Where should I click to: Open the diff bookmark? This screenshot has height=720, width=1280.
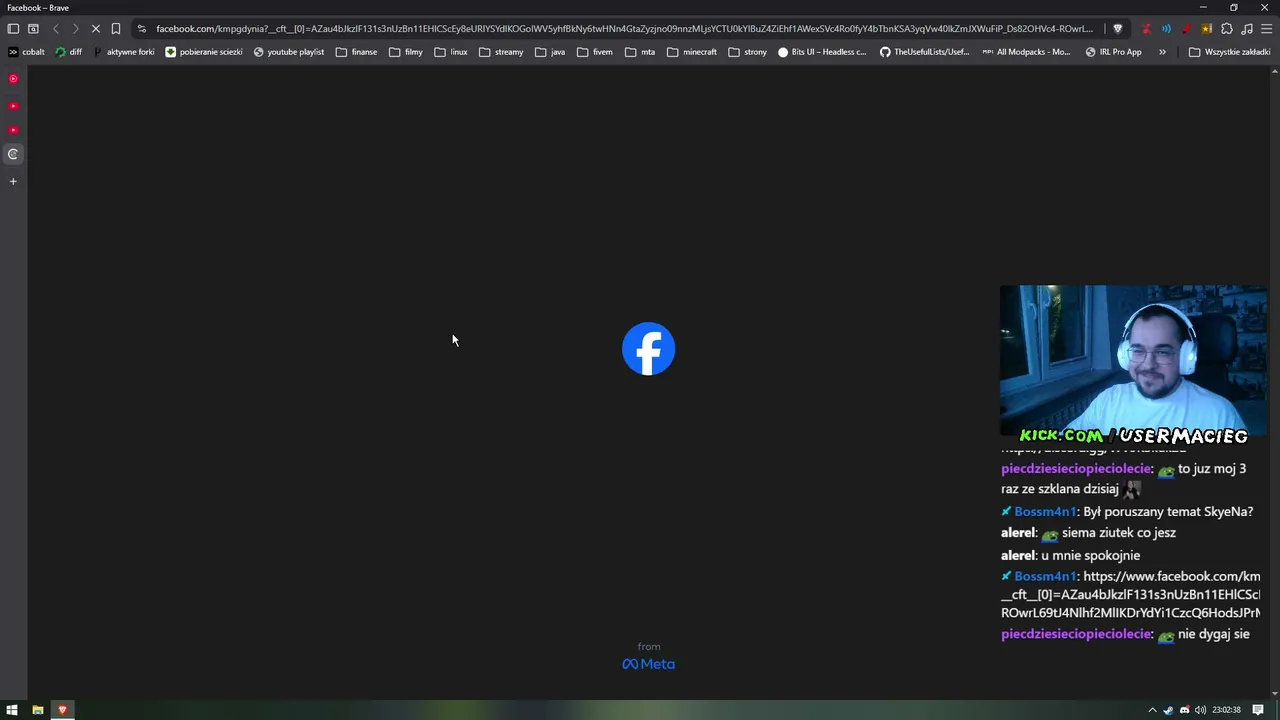(69, 52)
